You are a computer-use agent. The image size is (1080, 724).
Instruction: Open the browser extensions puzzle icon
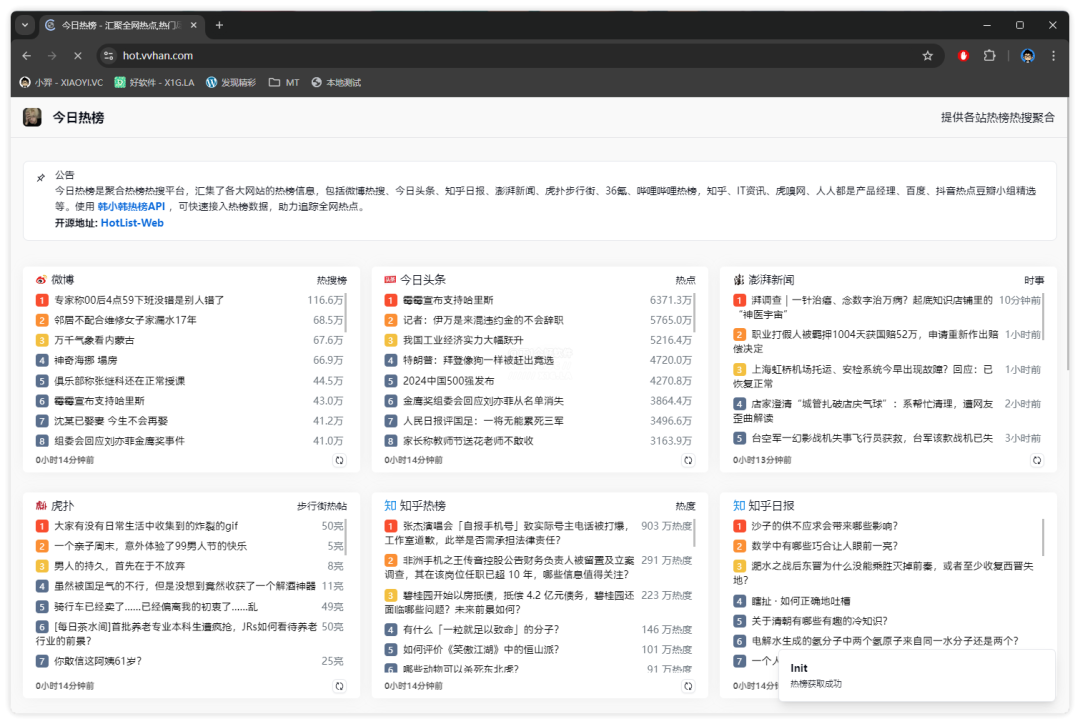(990, 56)
